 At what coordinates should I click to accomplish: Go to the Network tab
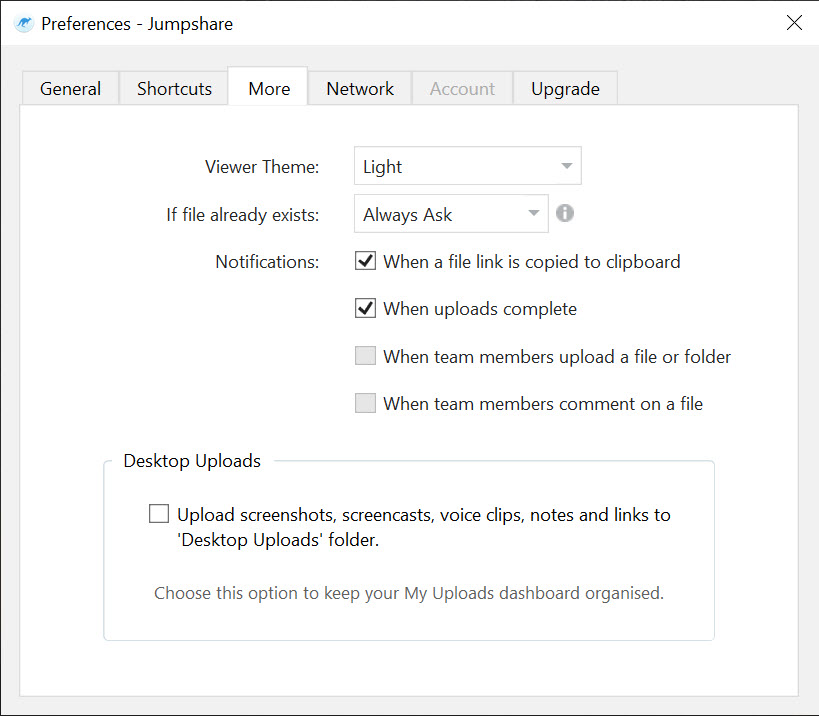(360, 88)
